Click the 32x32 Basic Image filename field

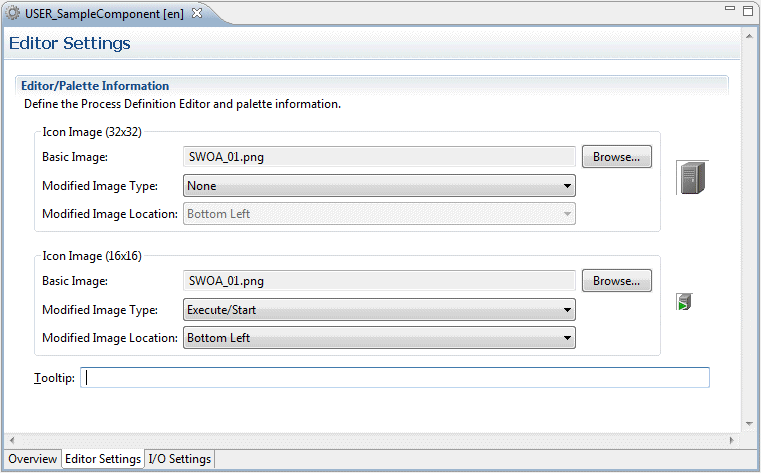pos(379,157)
